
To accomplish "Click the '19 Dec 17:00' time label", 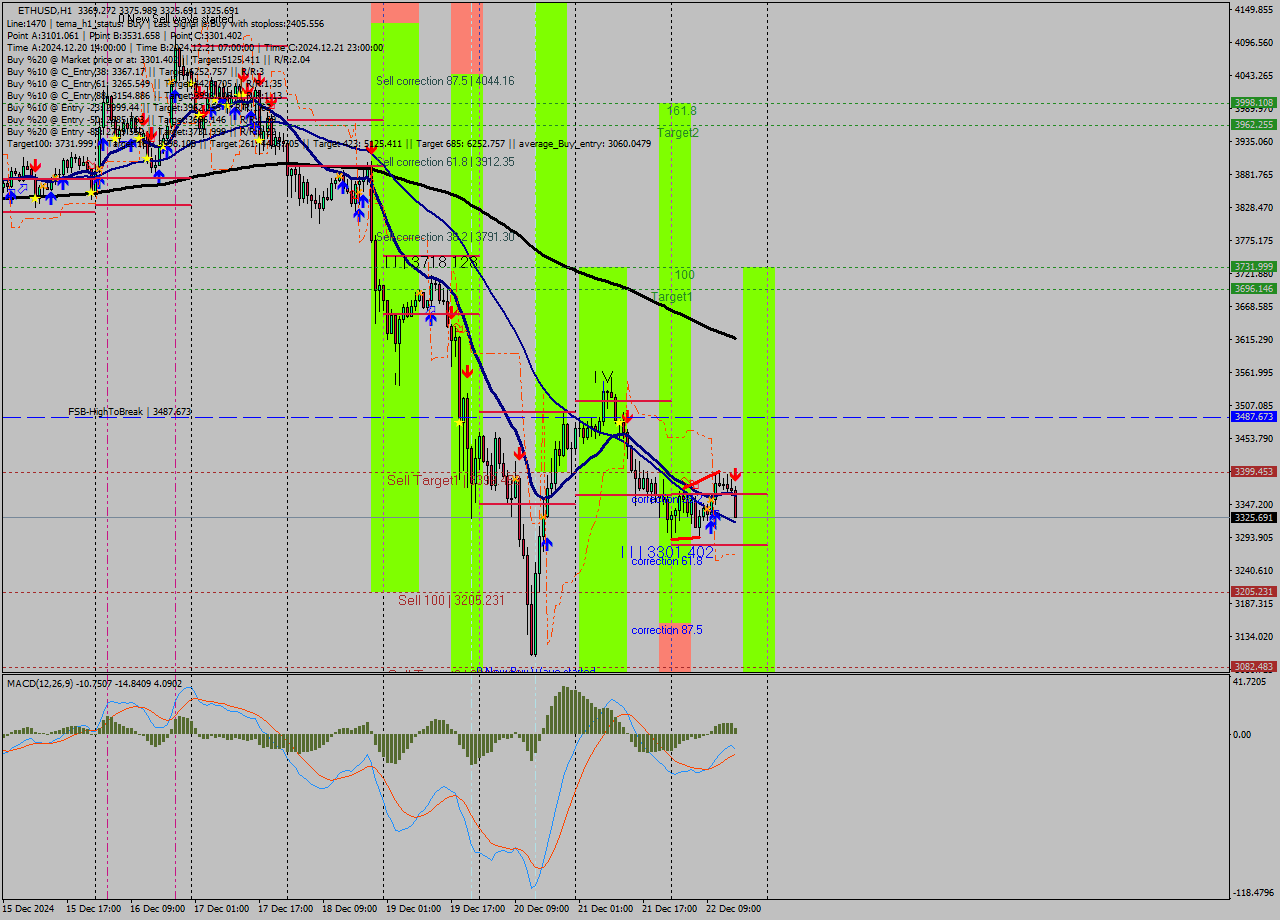I will coord(478,909).
